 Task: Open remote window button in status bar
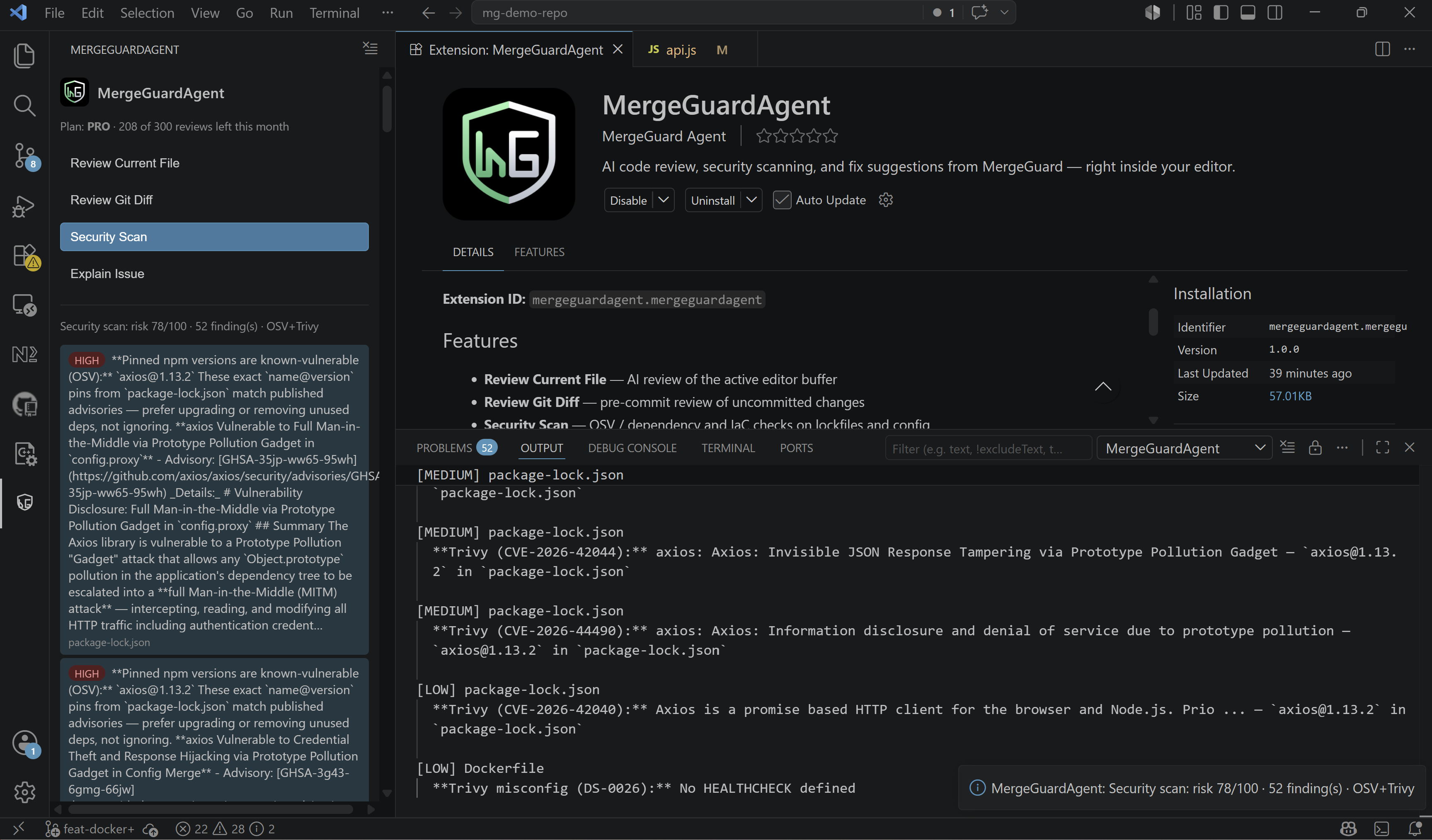(19, 829)
